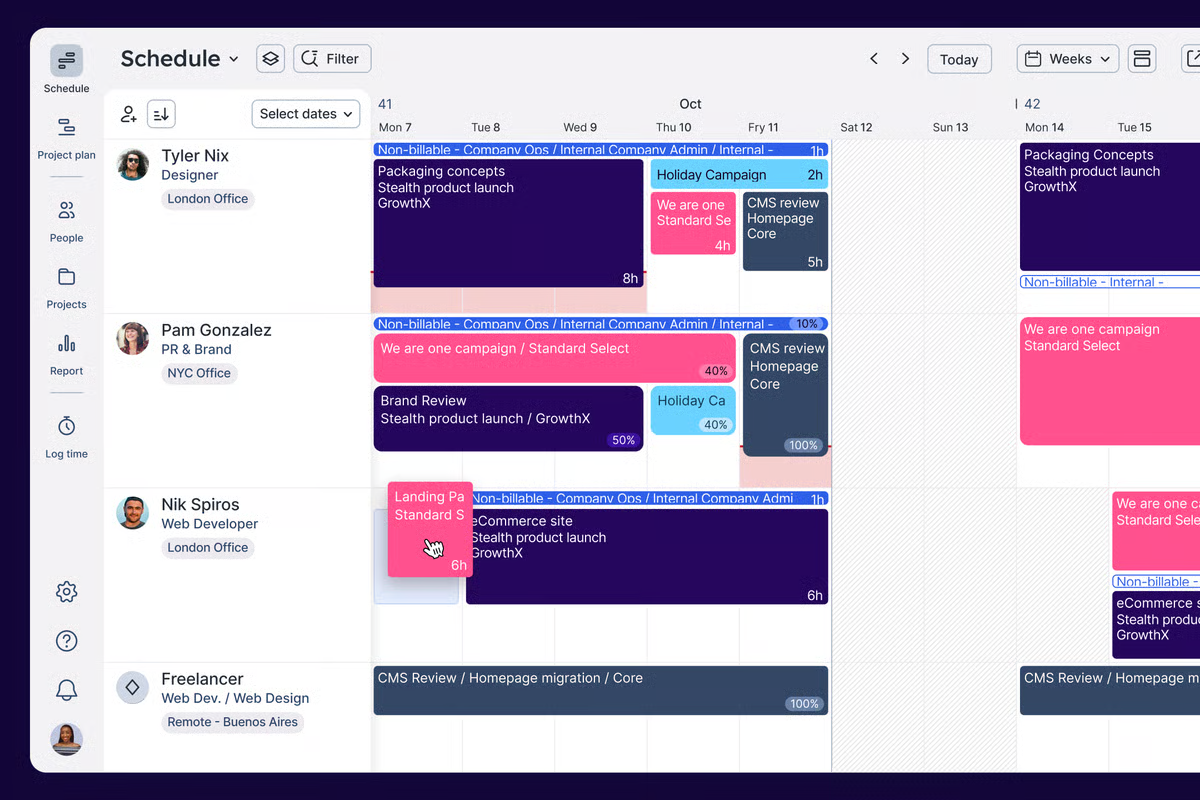The image size is (1200, 800).
Task: Toggle the layers view button
Action: (270, 59)
